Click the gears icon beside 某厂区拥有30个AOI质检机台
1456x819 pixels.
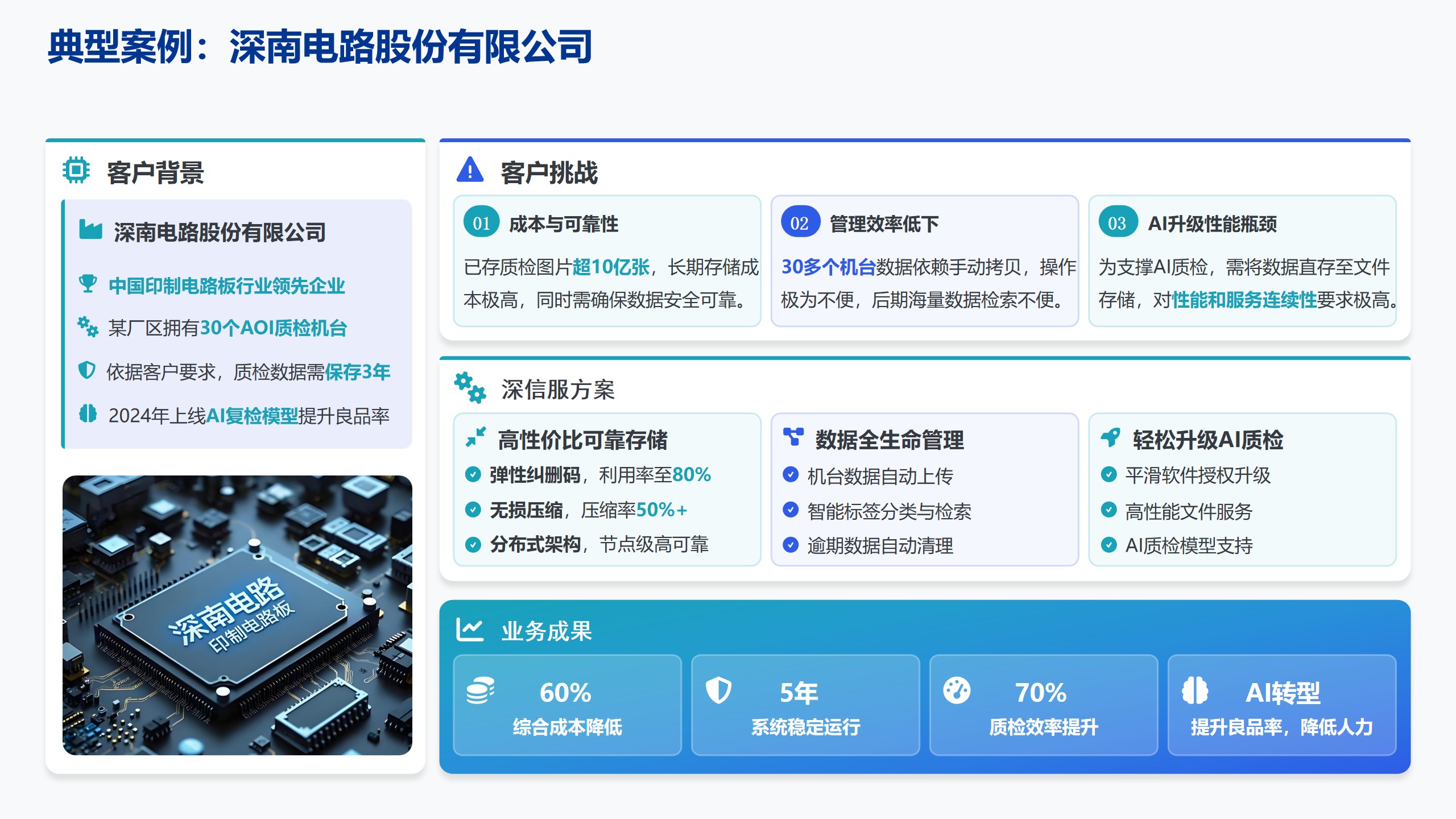tap(88, 326)
